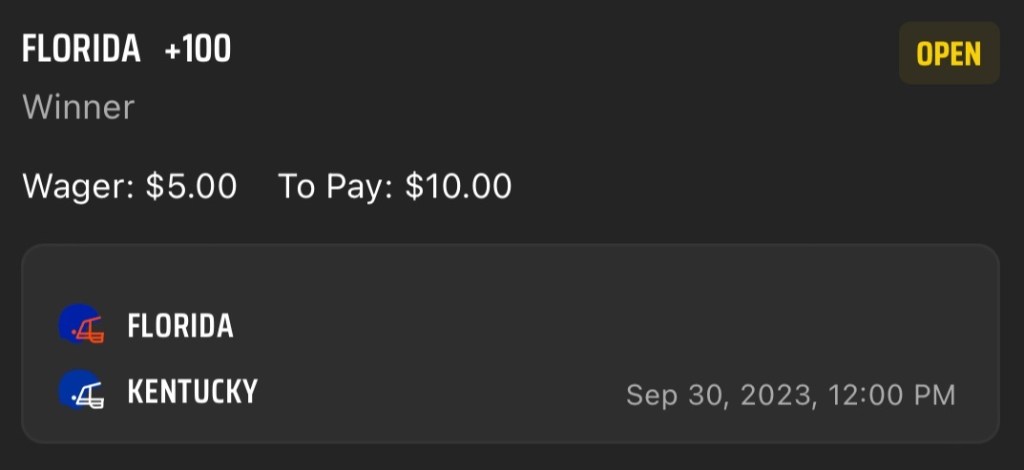The image size is (1024, 470).
Task: Tap the $10.00 payout amount
Action: [x=458, y=186]
